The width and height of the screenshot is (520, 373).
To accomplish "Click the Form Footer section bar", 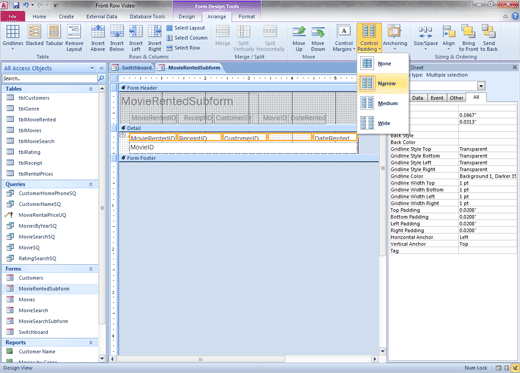I will coord(249,158).
